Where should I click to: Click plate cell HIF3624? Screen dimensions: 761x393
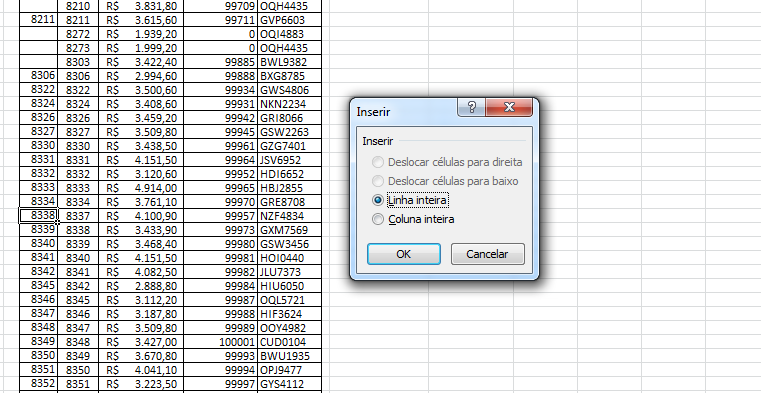(289, 314)
